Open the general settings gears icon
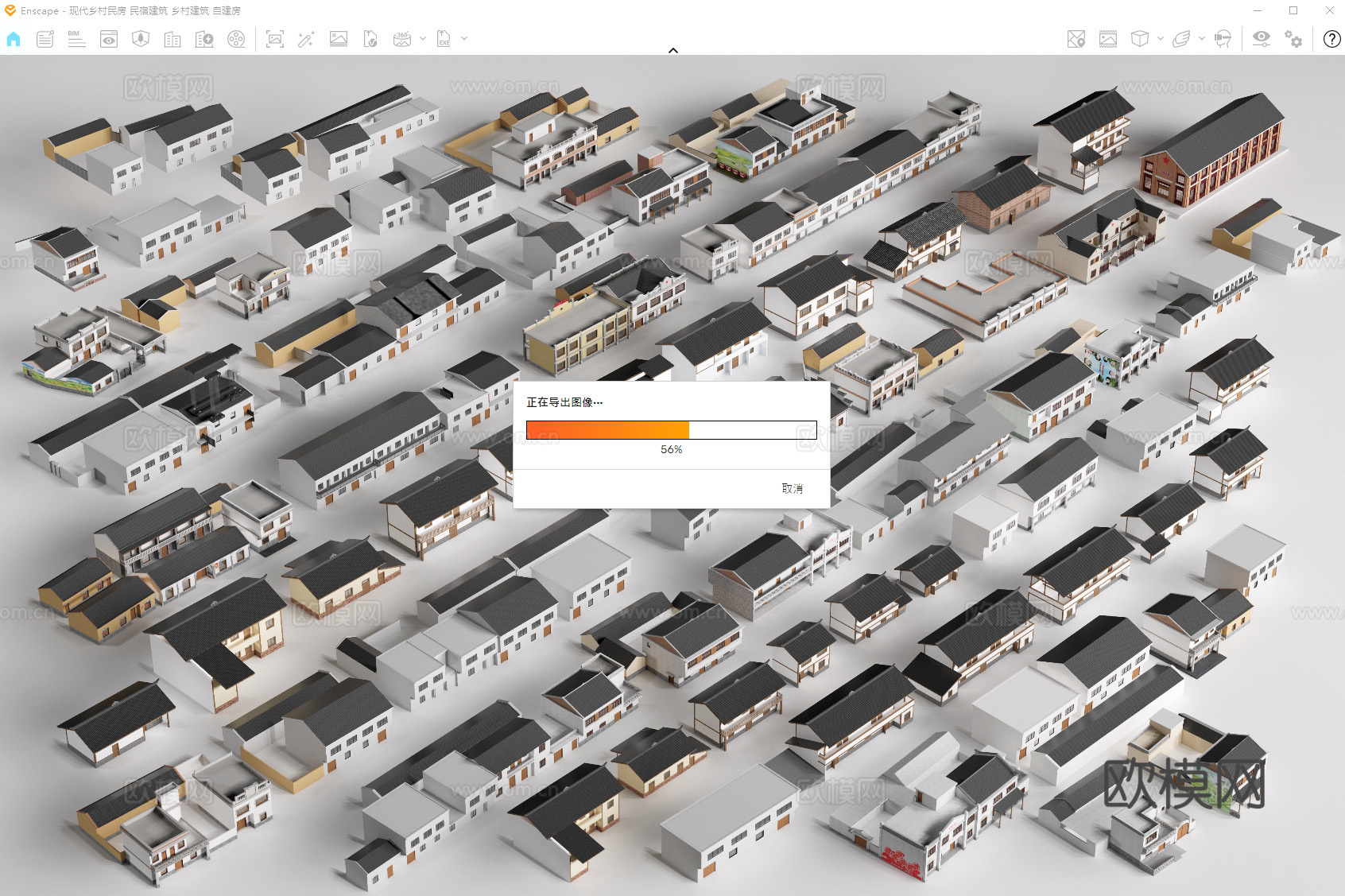This screenshot has width=1345, height=896. point(1293,39)
